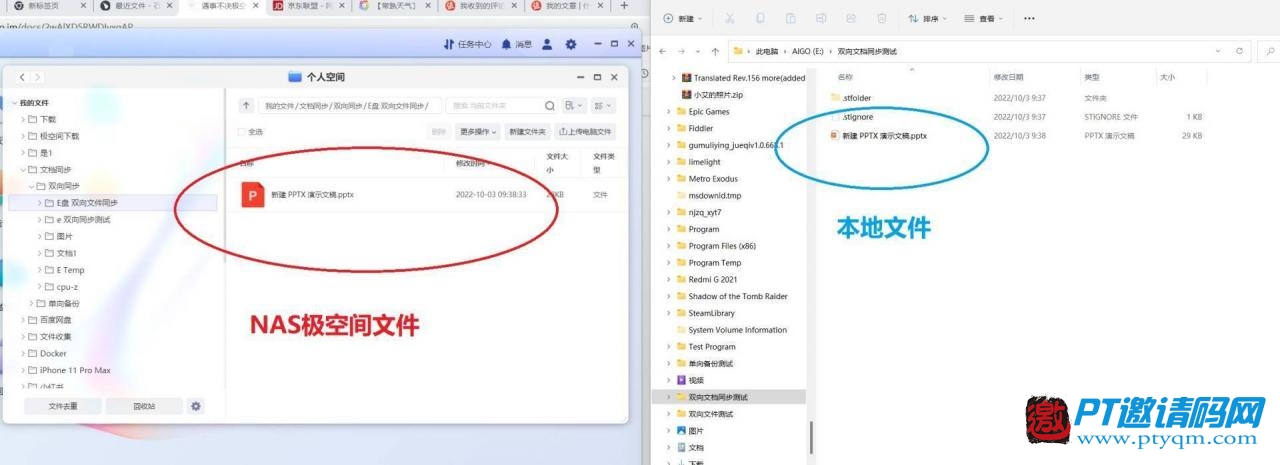Viewport: 1280px width, 465px height.
Task: Open the 任务中心 task center
Action: click(x=467, y=45)
